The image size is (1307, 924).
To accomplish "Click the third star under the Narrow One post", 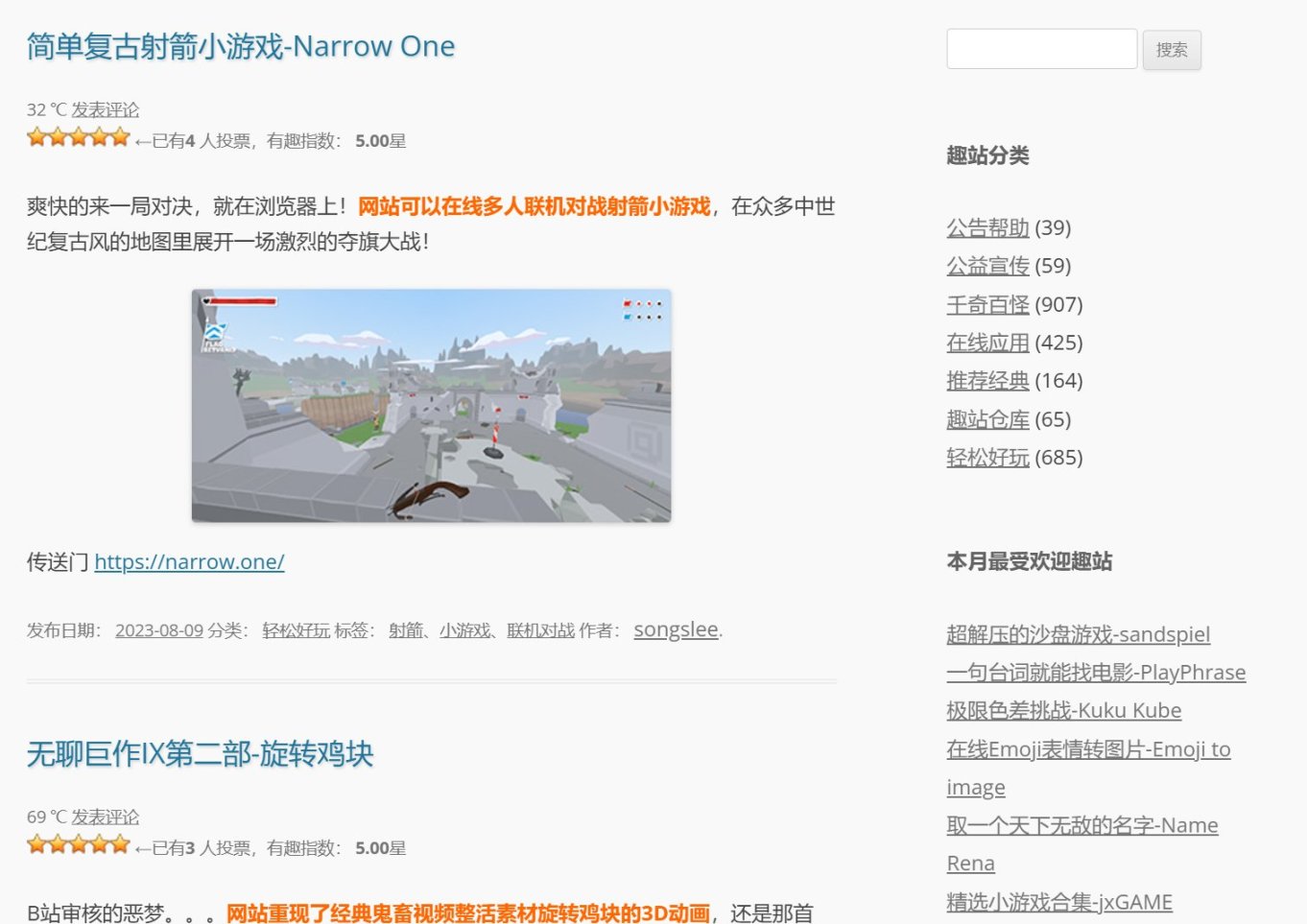I will (x=79, y=137).
